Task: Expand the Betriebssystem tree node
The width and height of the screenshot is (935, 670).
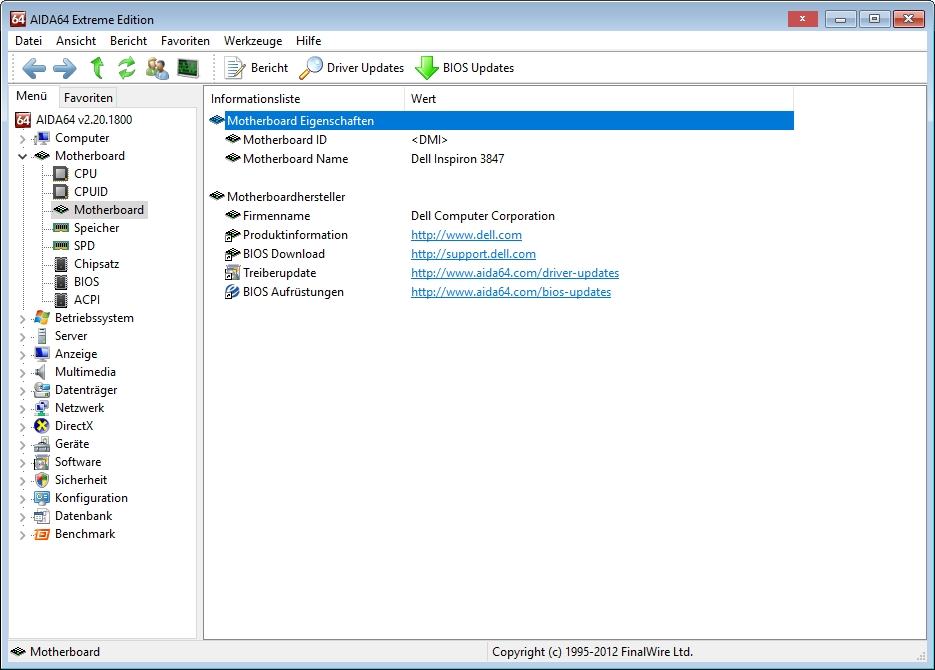Action: coord(23,319)
